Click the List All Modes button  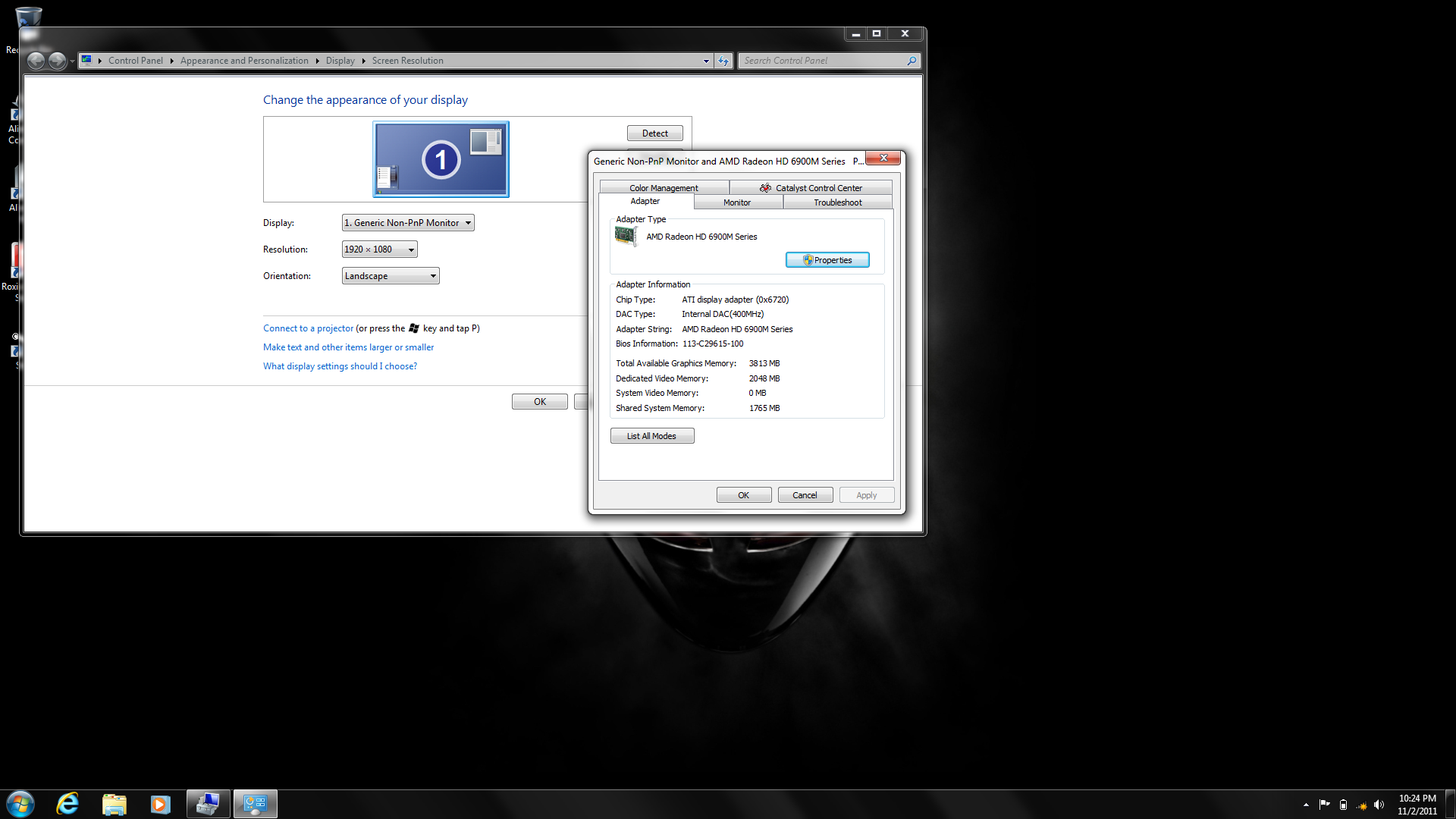click(x=652, y=436)
